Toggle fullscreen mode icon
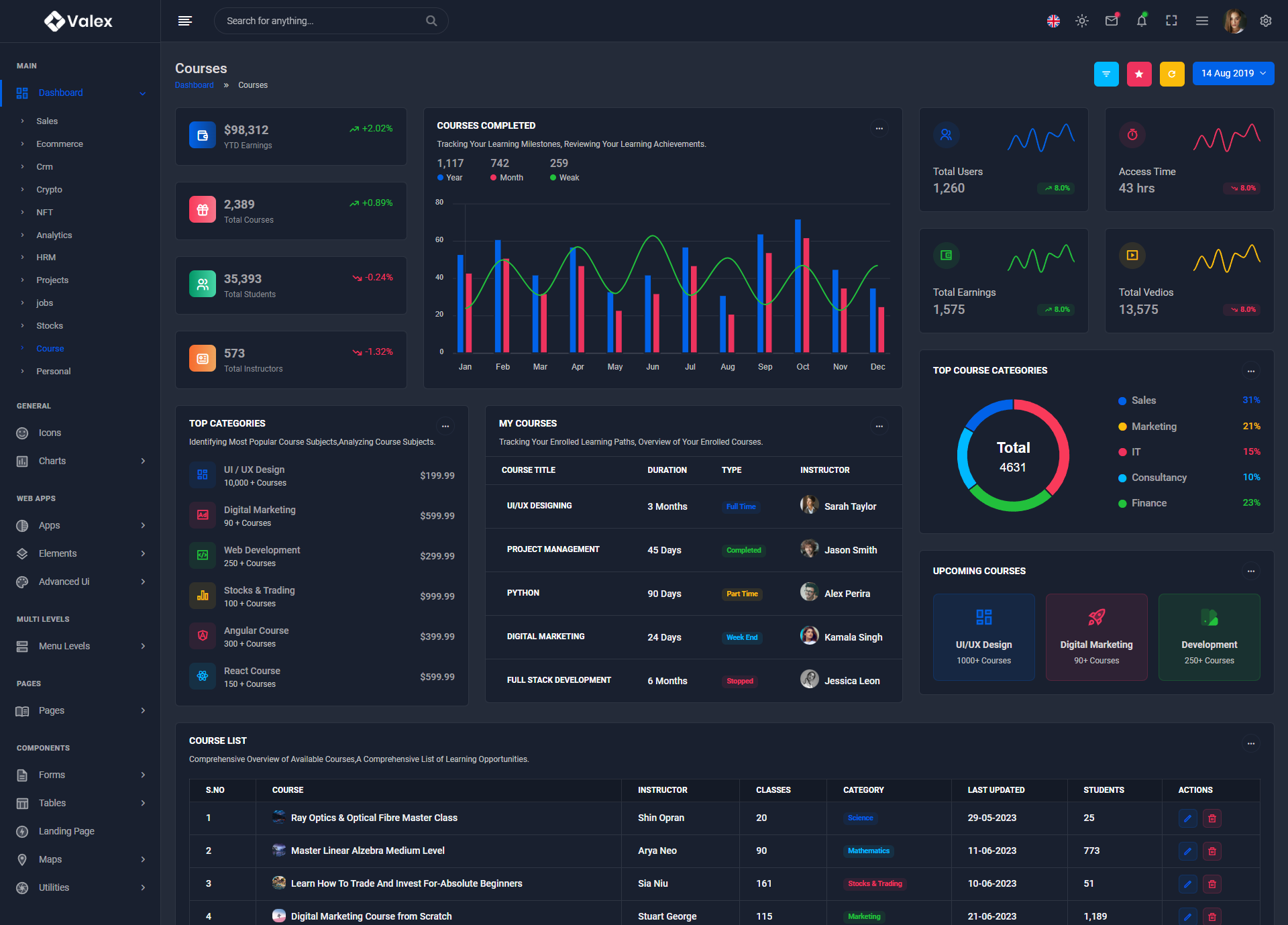1288x925 pixels. [1171, 21]
